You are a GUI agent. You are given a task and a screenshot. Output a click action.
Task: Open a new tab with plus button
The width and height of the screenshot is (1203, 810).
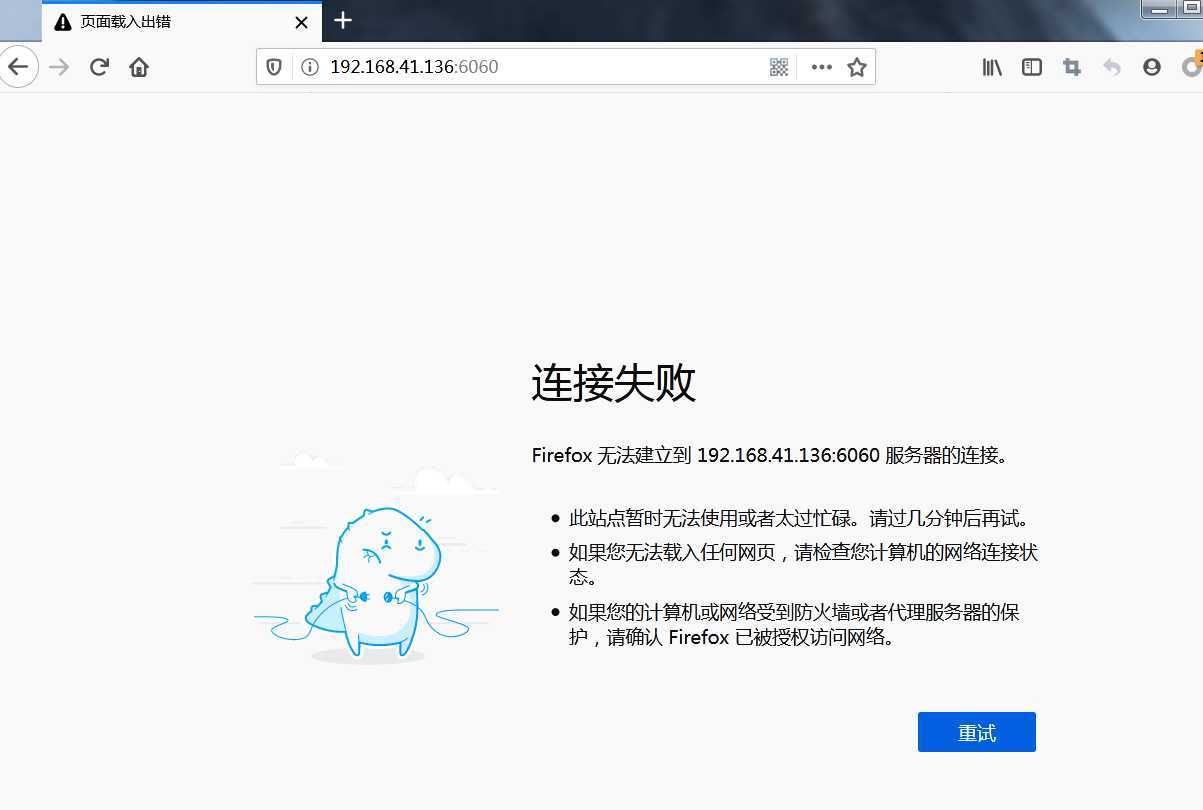(x=343, y=20)
